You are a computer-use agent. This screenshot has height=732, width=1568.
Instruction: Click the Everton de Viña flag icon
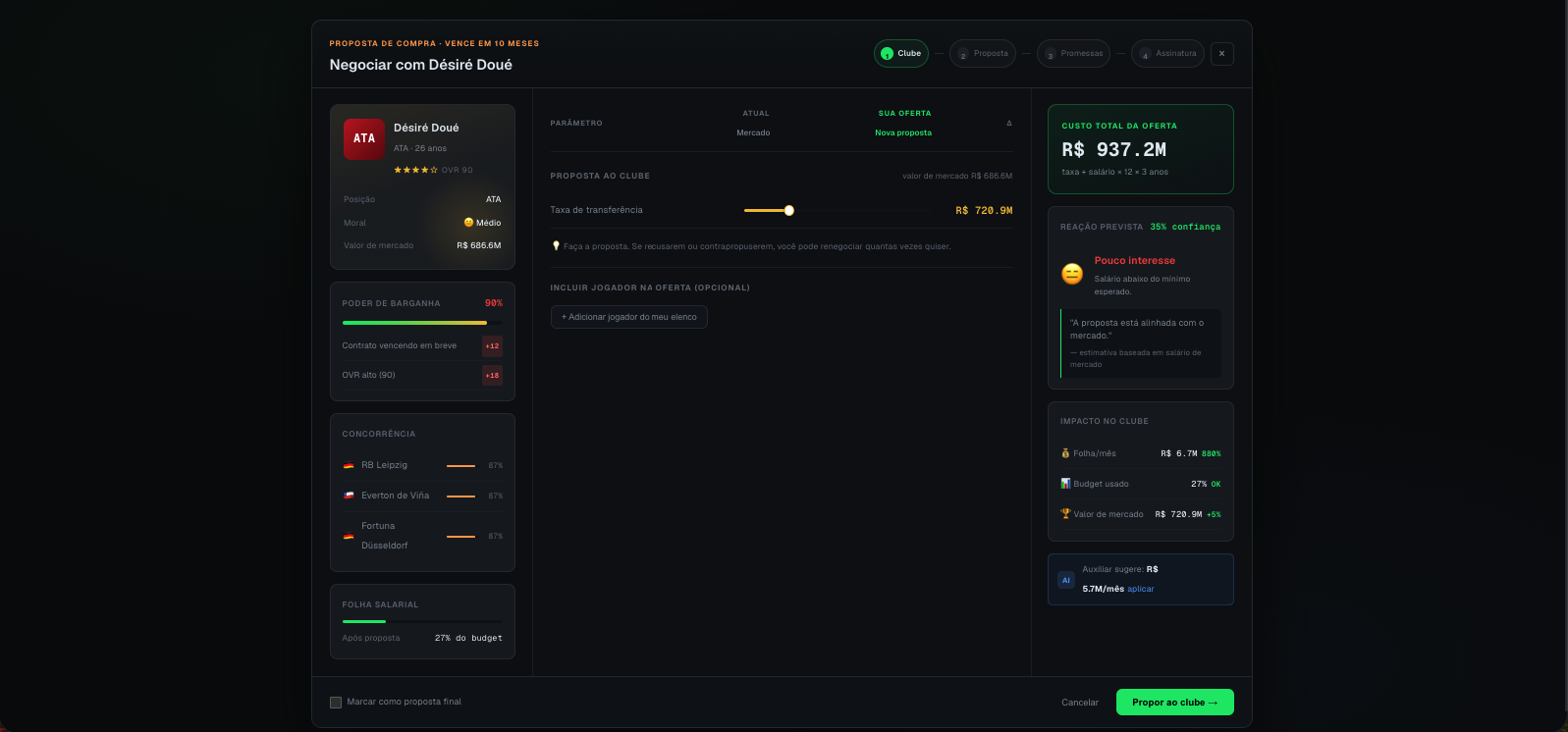coord(349,496)
